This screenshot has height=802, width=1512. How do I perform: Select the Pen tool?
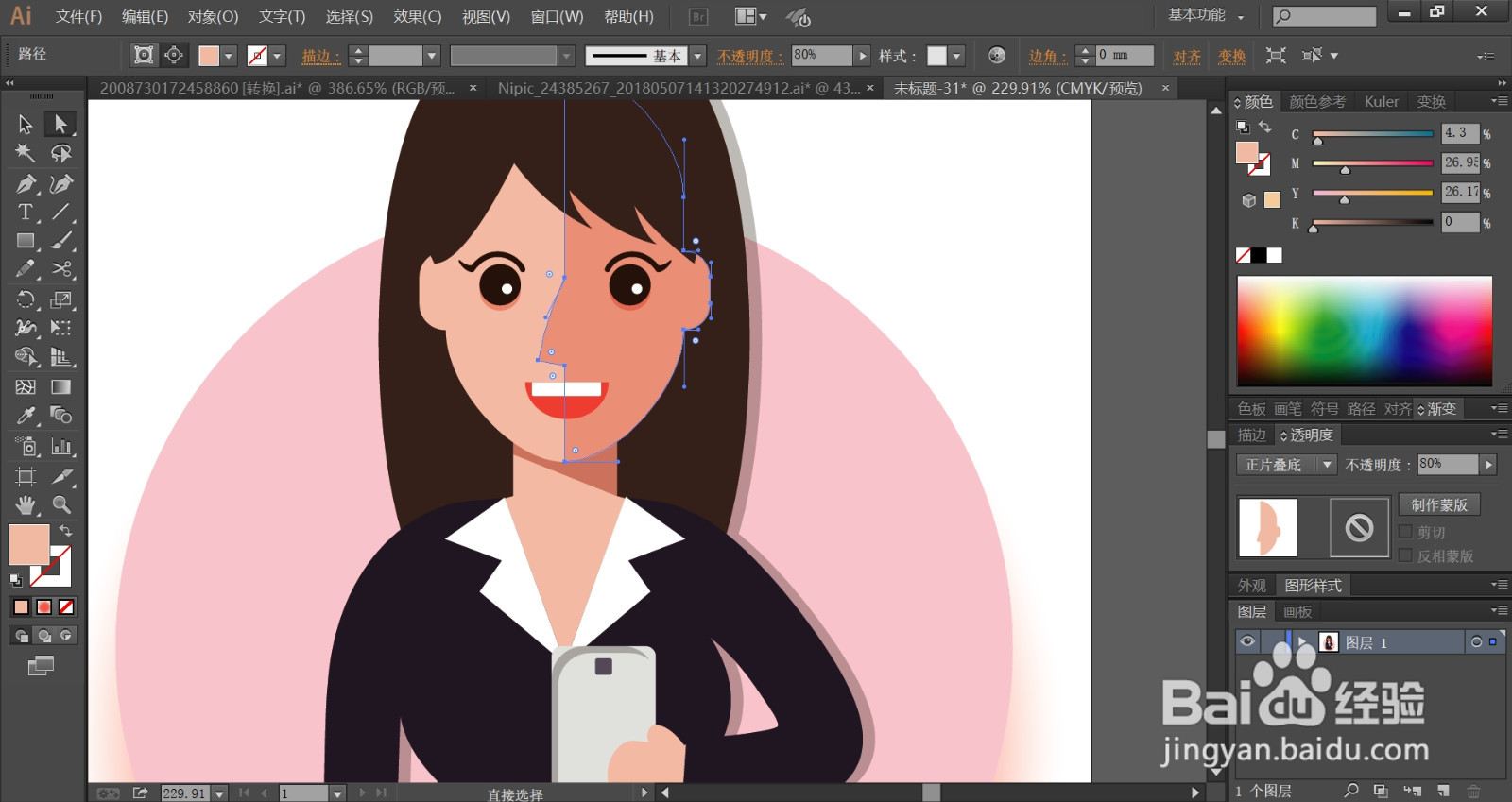pyautogui.click(x=26, y=183)
